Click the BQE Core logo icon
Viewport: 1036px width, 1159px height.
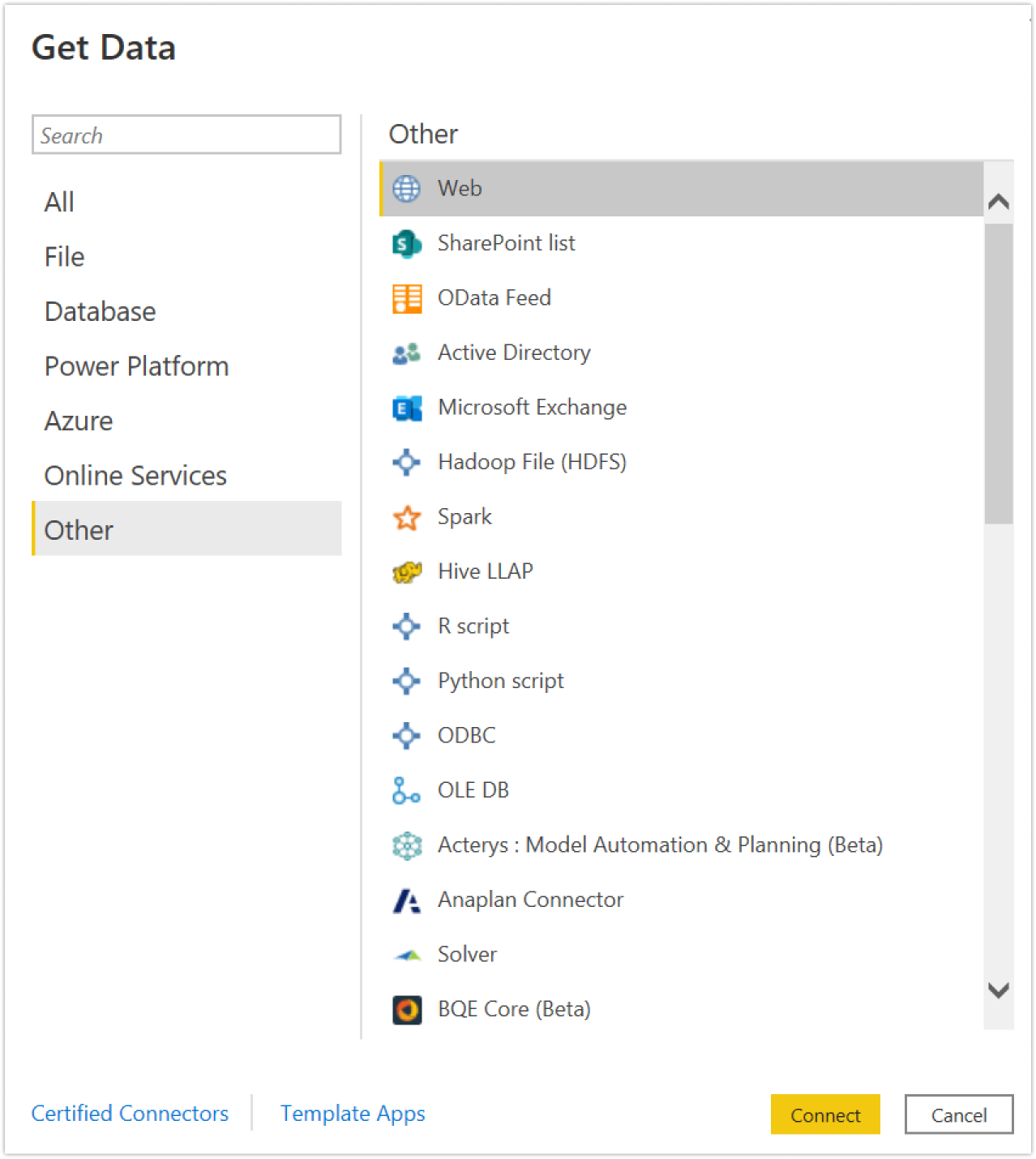406,1010
